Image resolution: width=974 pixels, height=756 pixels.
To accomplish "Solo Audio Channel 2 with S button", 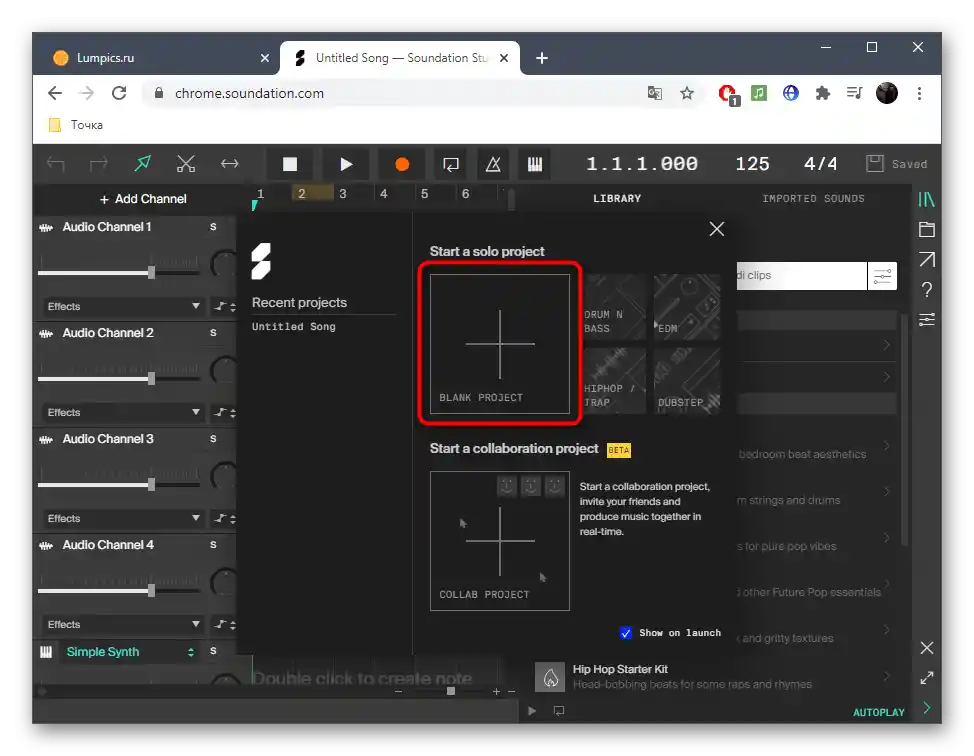I will 213,333.
